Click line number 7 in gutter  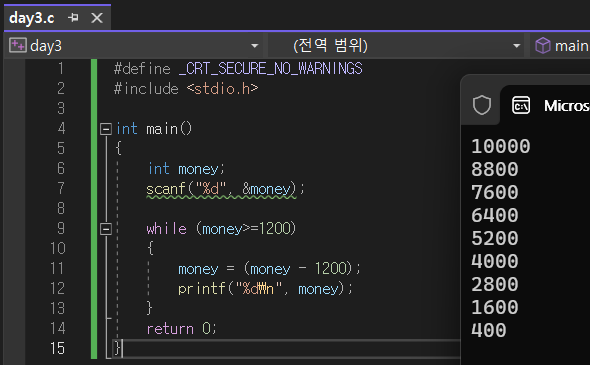(61, 188)
